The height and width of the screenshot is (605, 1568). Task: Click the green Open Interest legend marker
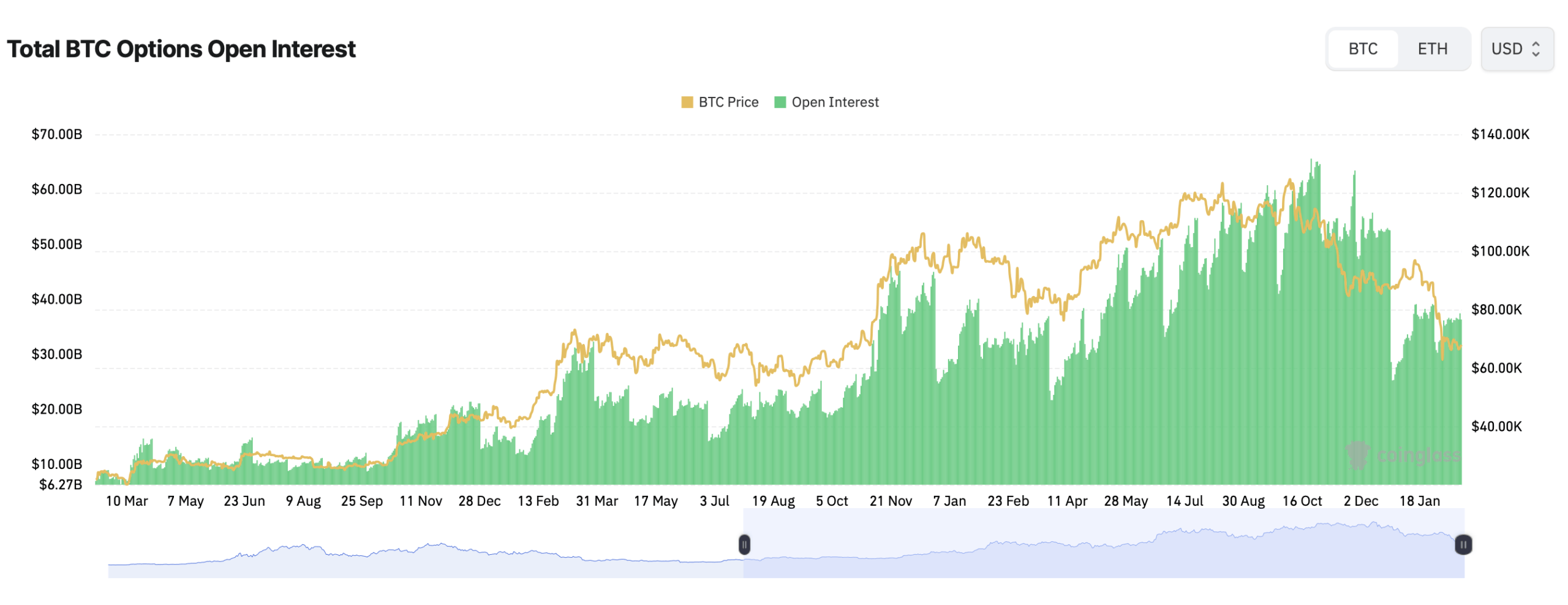(x=779, y=102)
